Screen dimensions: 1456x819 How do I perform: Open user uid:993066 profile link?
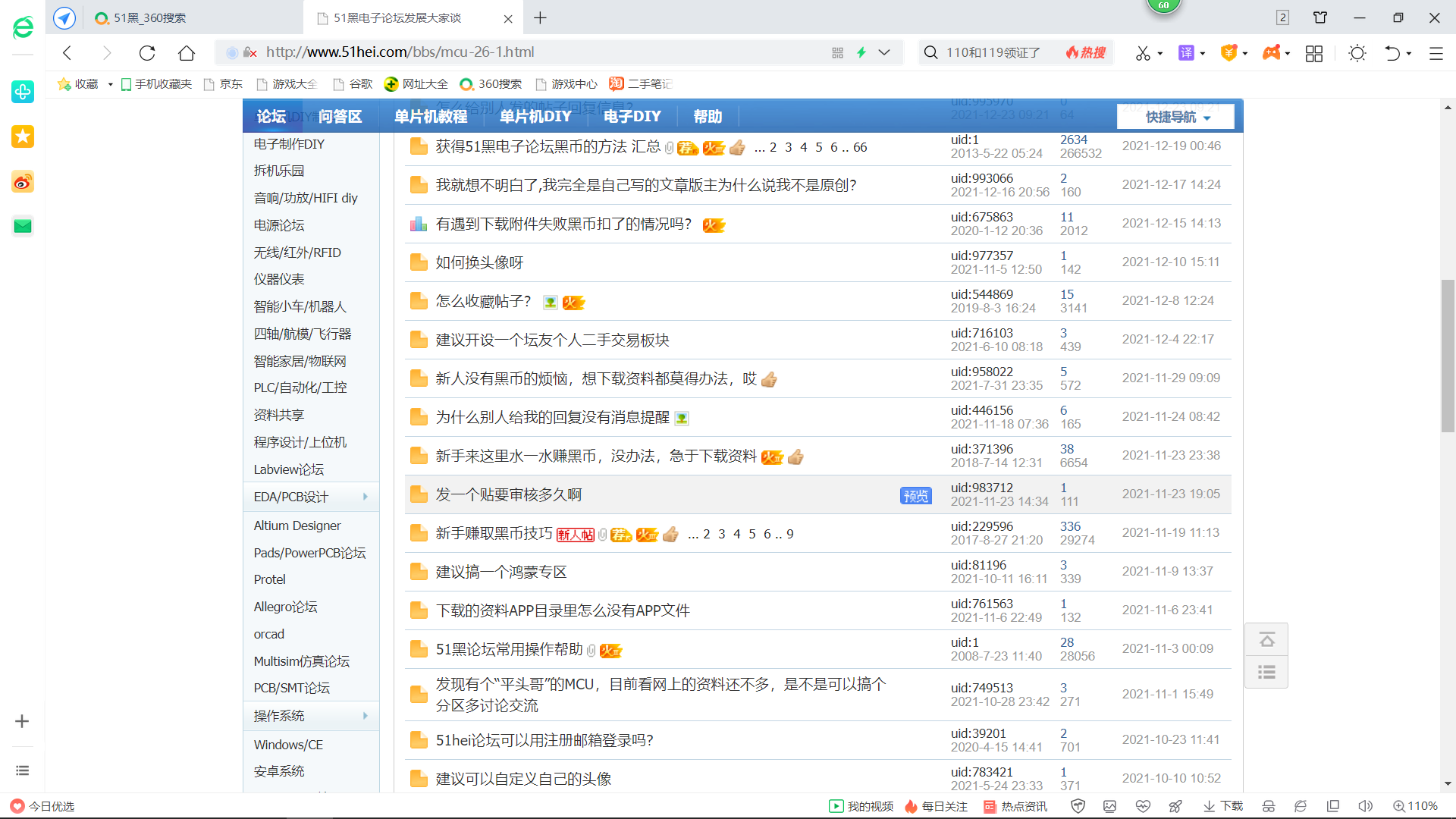click(982, 178)
